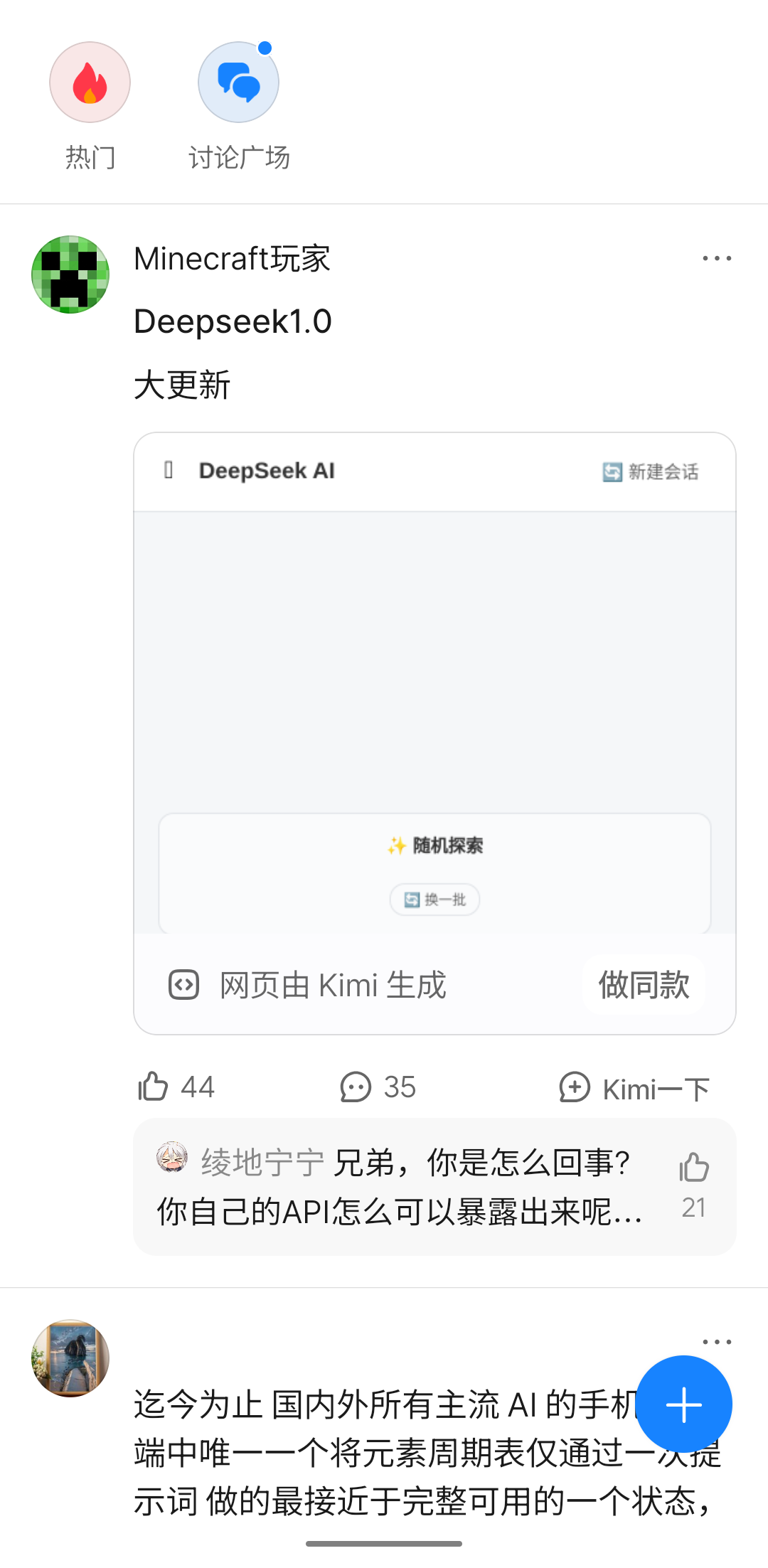Open the 讨论广场 discussion plaza icon
The width and height of the screenshot is (768, 1568).
point(238,82)
